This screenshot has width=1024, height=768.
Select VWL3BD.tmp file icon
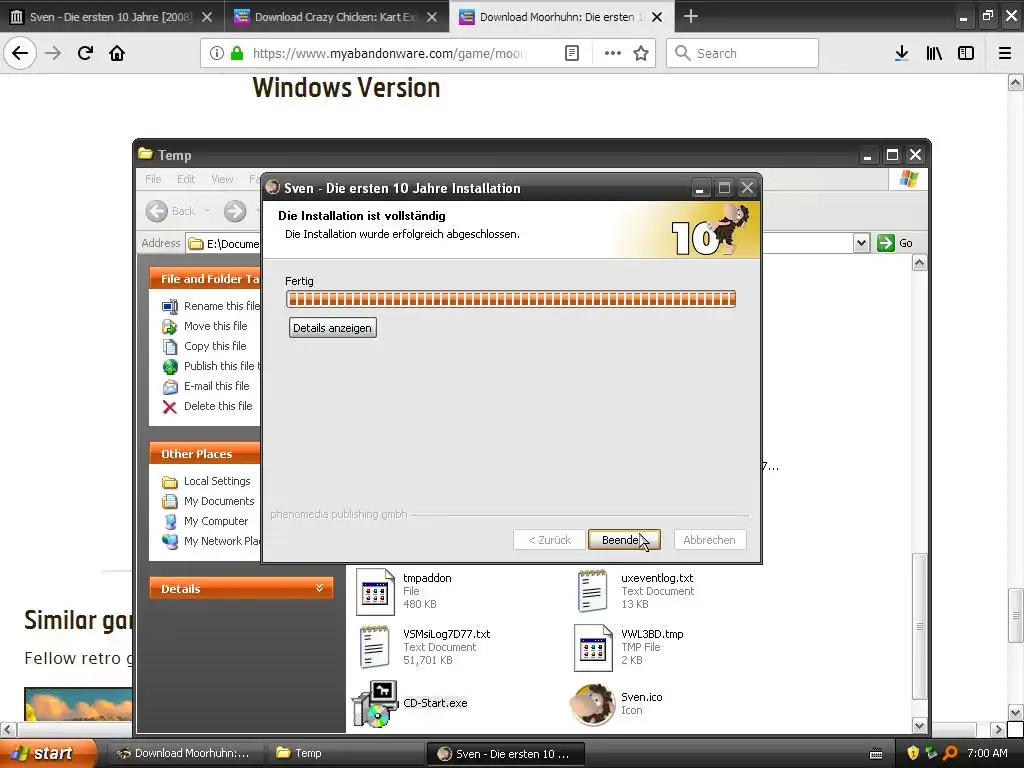593,648
